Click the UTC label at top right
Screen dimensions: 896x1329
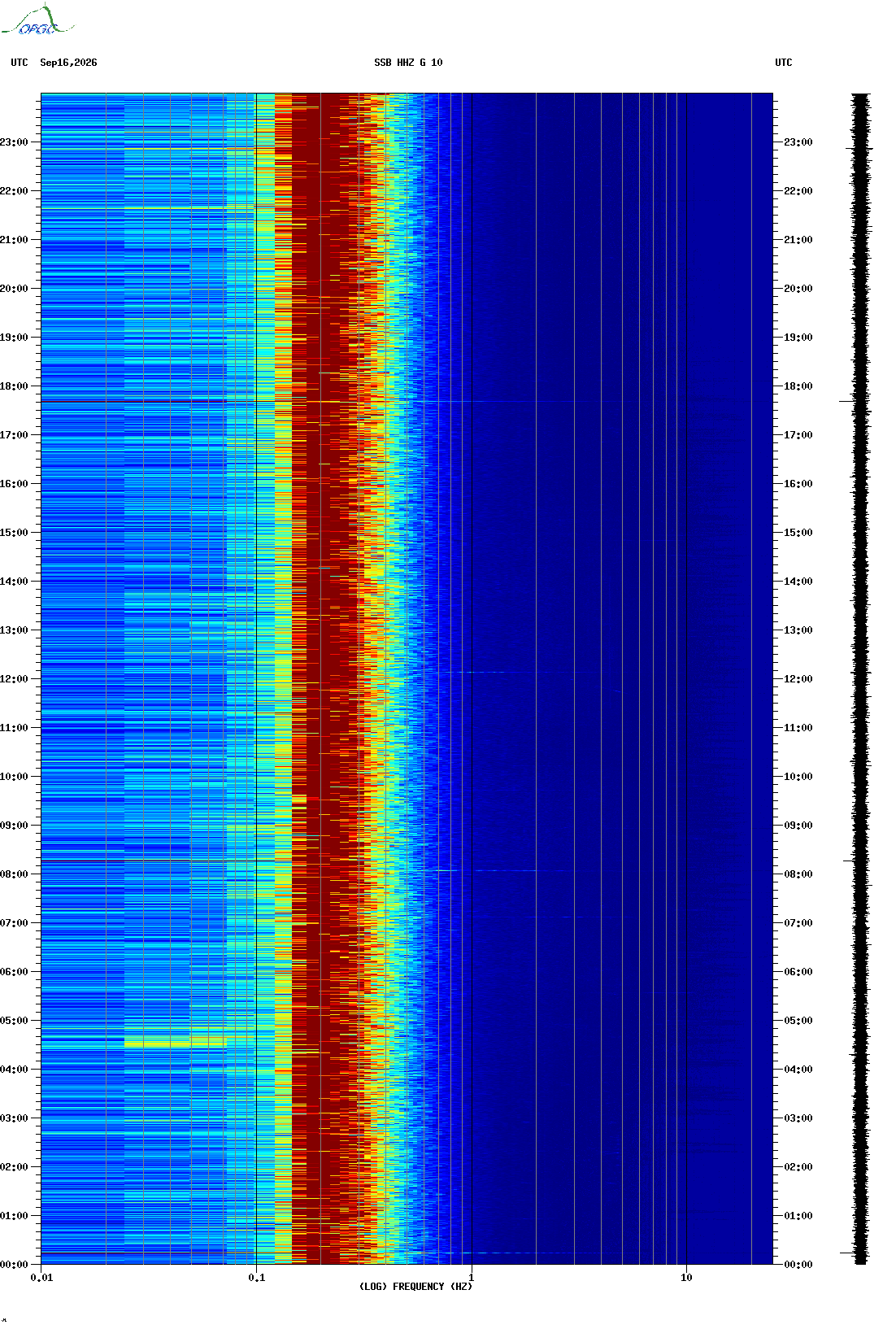coord(784,63)
